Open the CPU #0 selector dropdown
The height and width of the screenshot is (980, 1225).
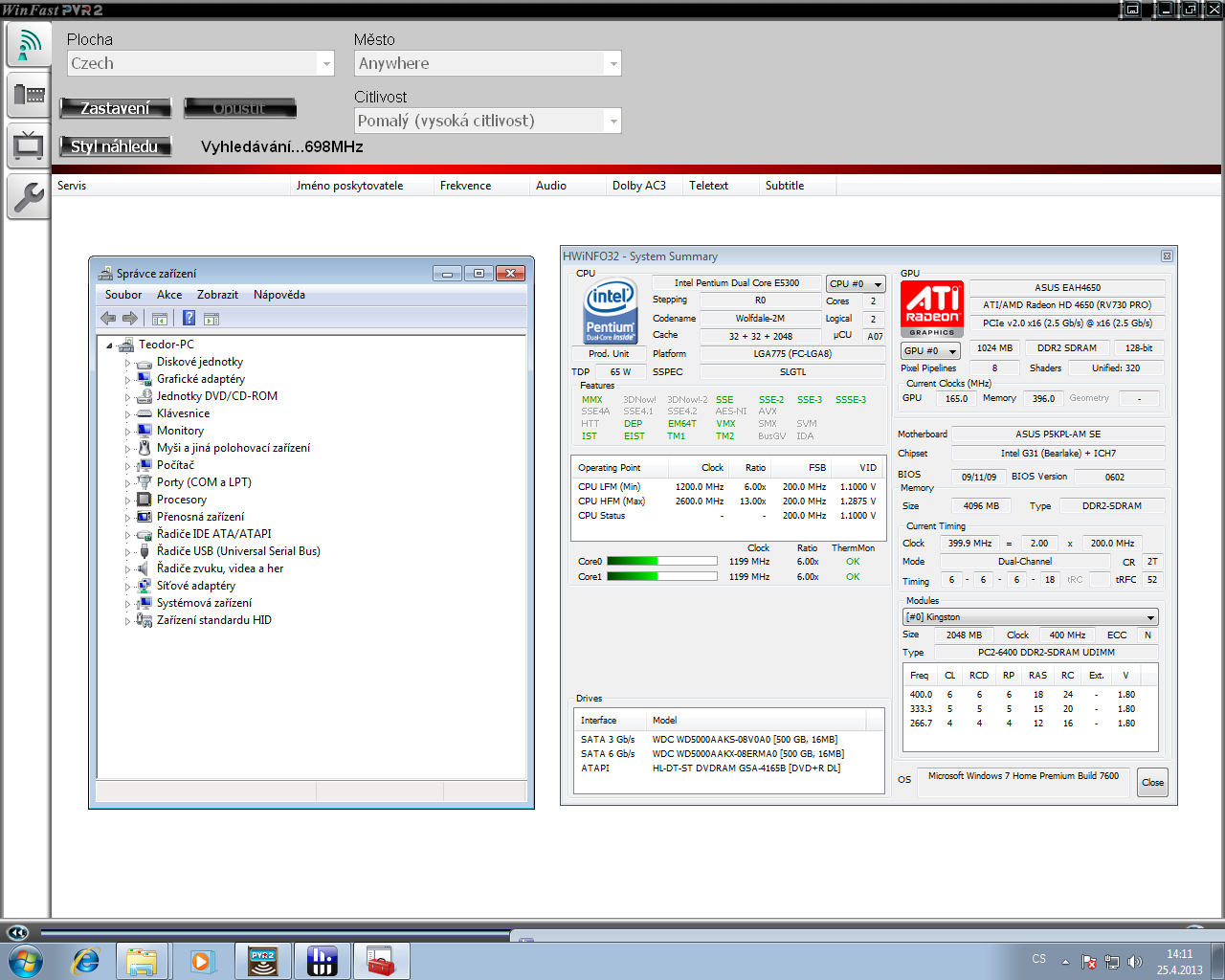(x=856, y=284)
